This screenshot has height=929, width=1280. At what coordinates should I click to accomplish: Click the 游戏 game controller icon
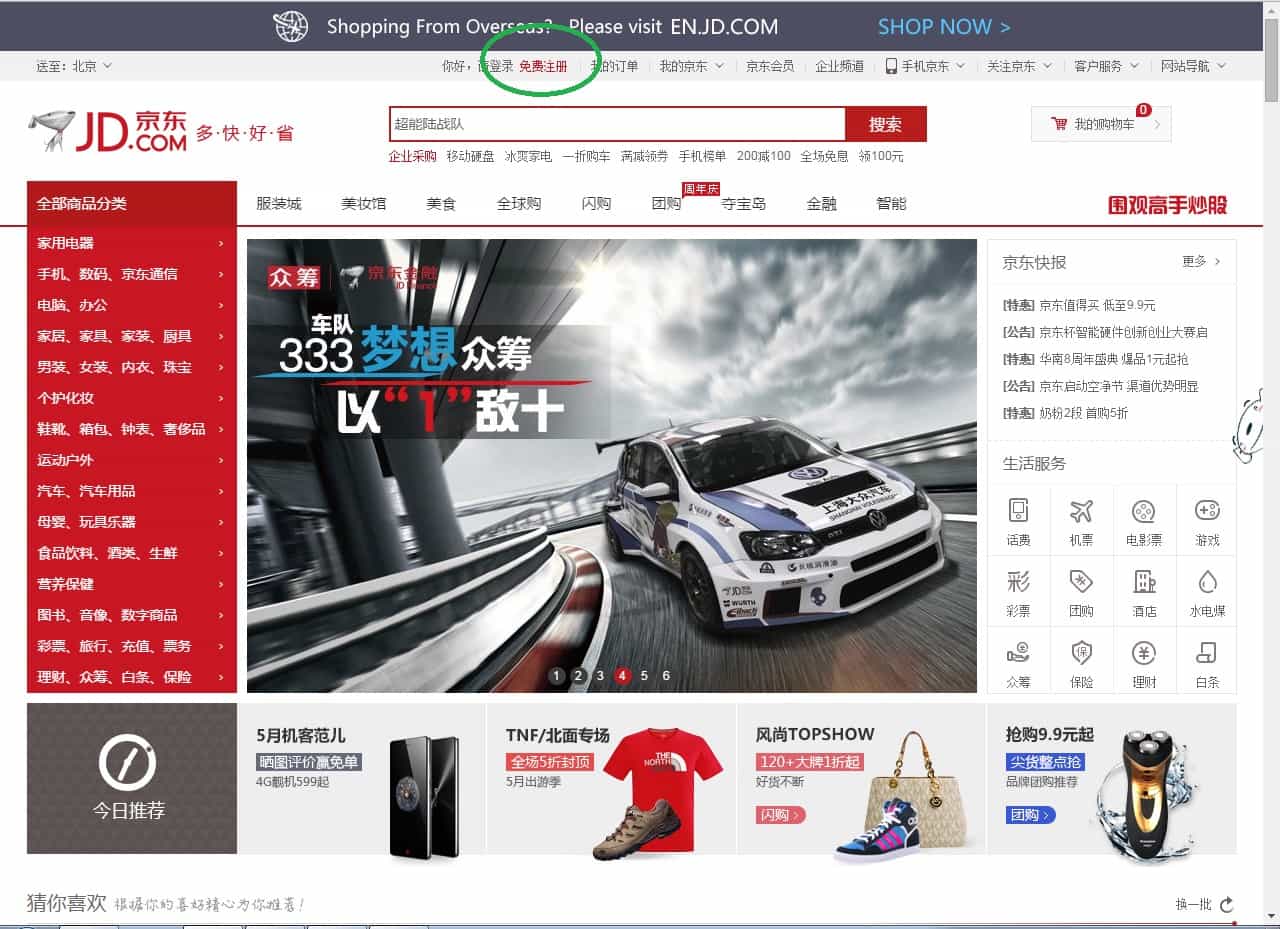1207,512
